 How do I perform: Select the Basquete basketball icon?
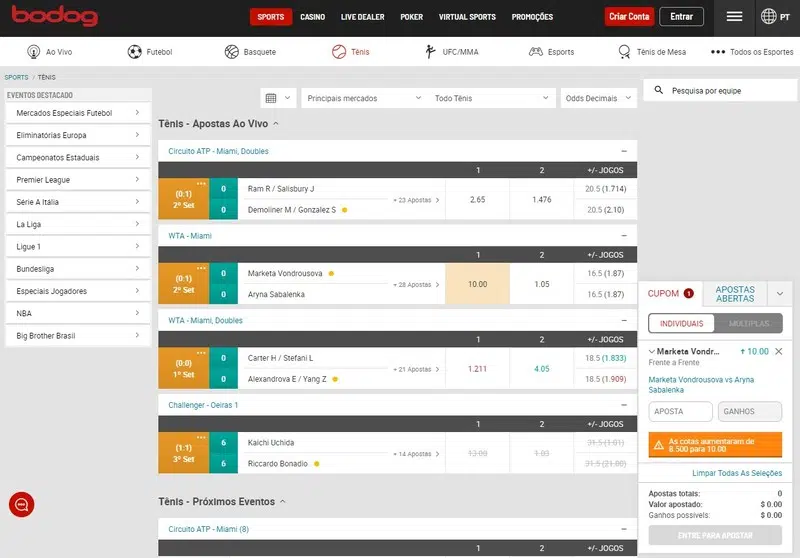click(232, 52)
